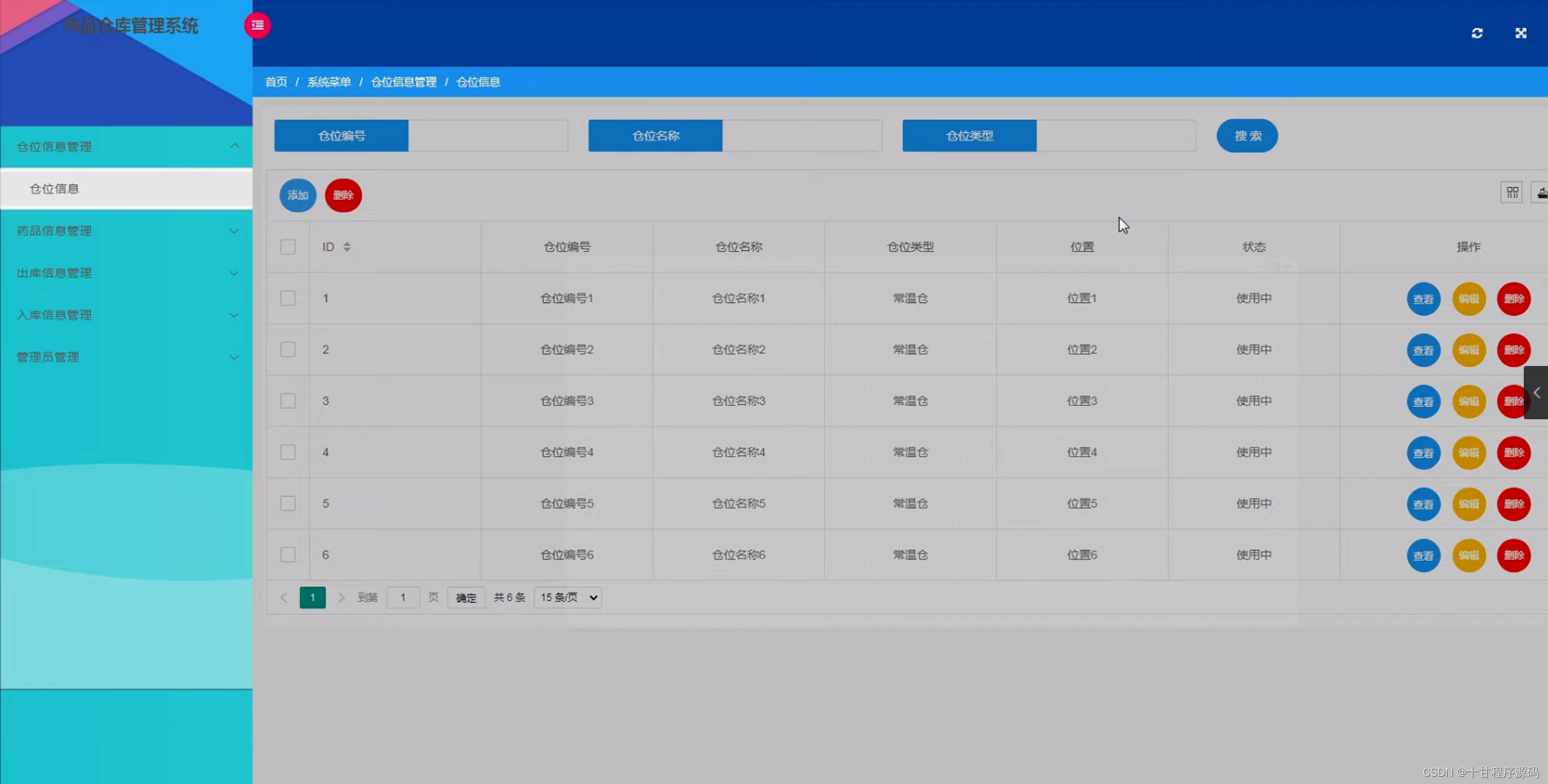Click 删除 icon for 仓位编号6 row
The image size is (1548, 784).
tap(1514, 555)
